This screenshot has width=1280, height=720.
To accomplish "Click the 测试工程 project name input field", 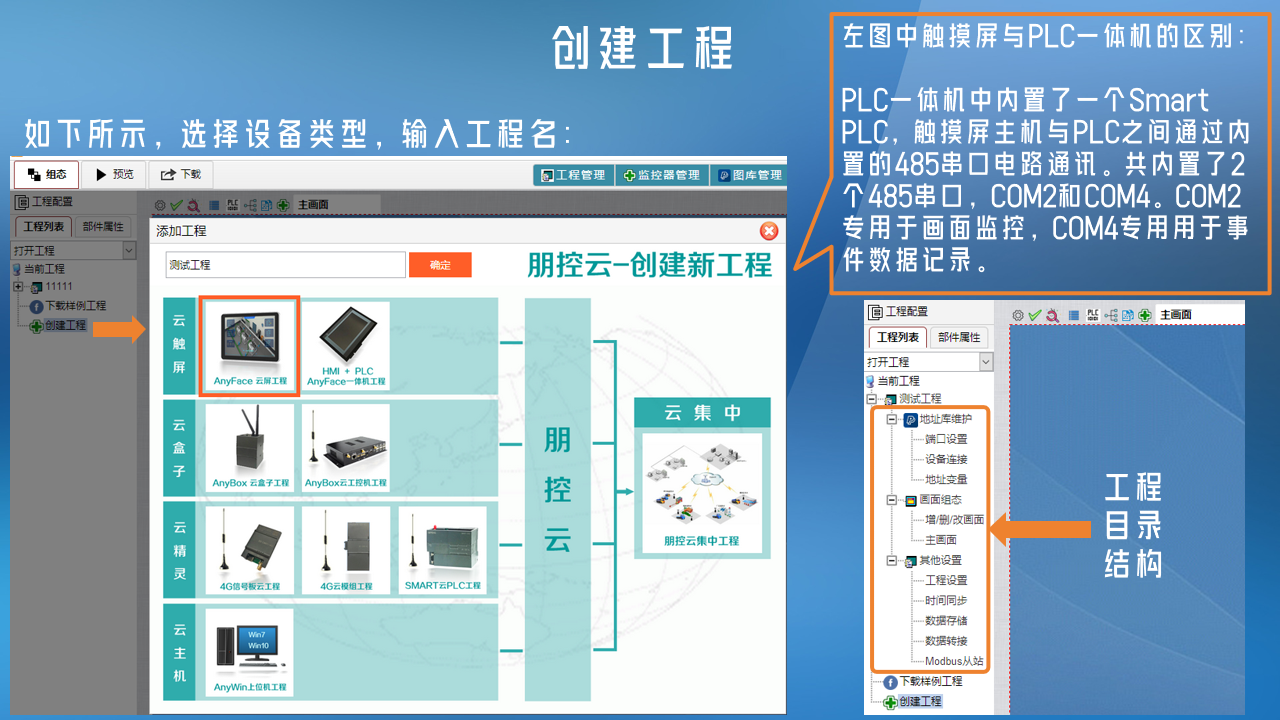I will pyautogui.click(x=285, y=265).
